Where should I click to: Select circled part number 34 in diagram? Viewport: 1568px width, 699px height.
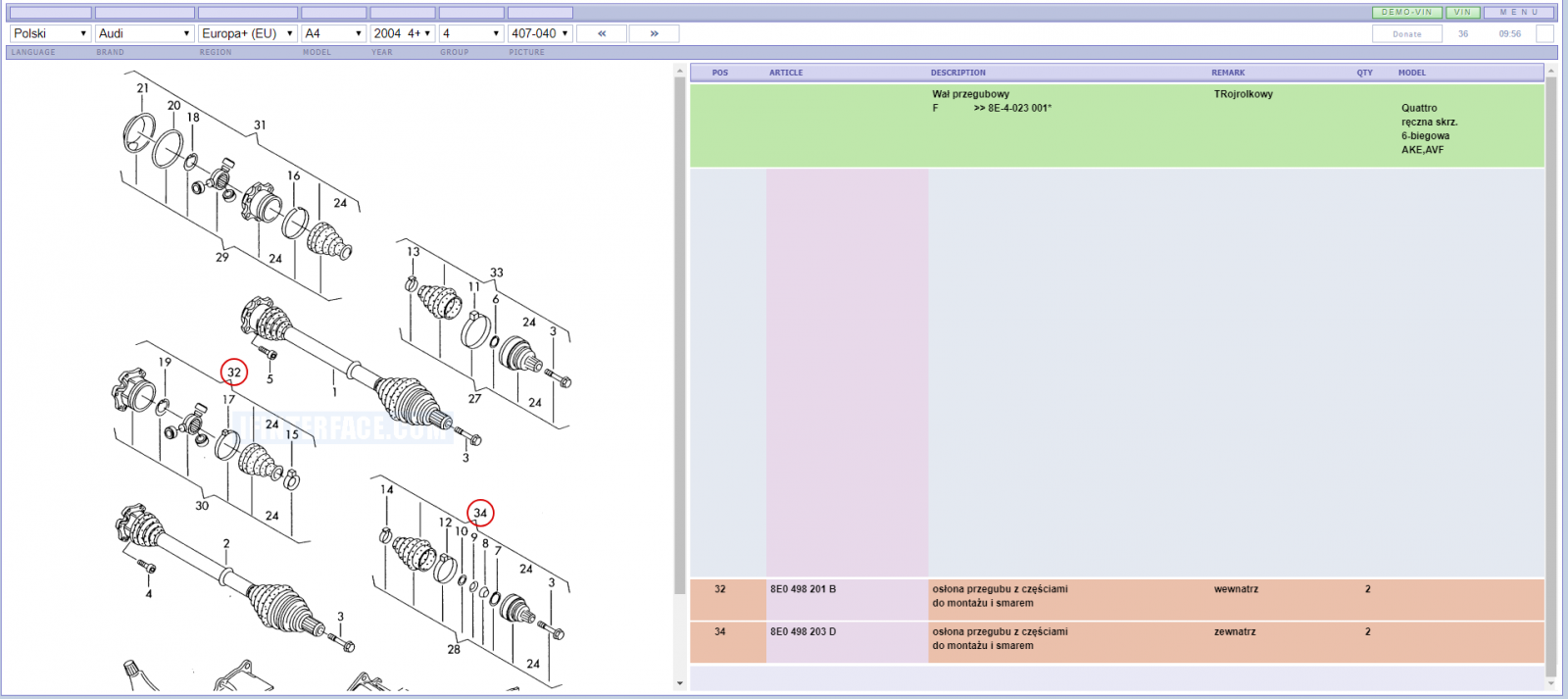pyautogui.click(x=480, y=513)
